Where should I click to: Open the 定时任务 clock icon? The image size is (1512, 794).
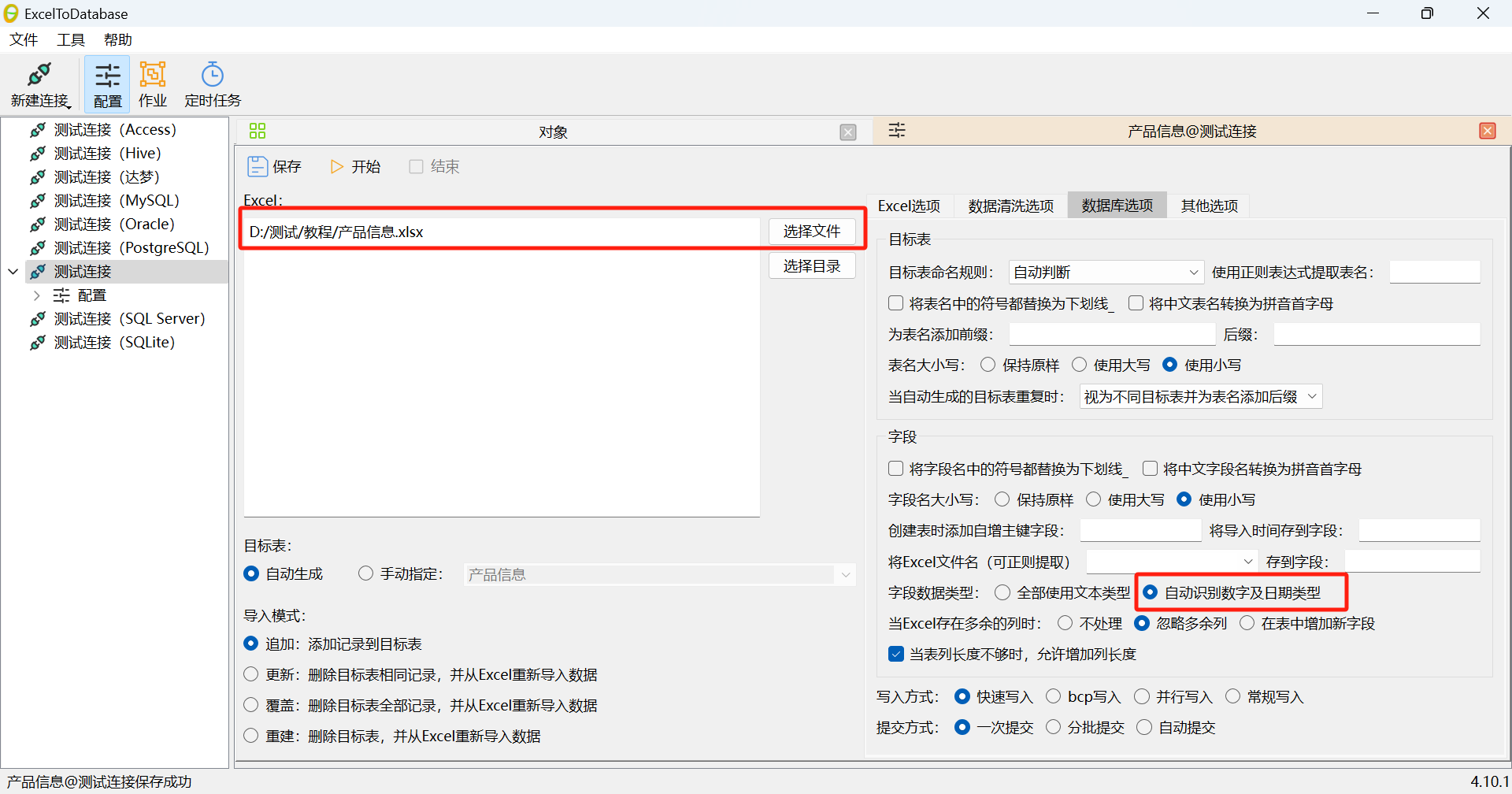click(213, 75)
